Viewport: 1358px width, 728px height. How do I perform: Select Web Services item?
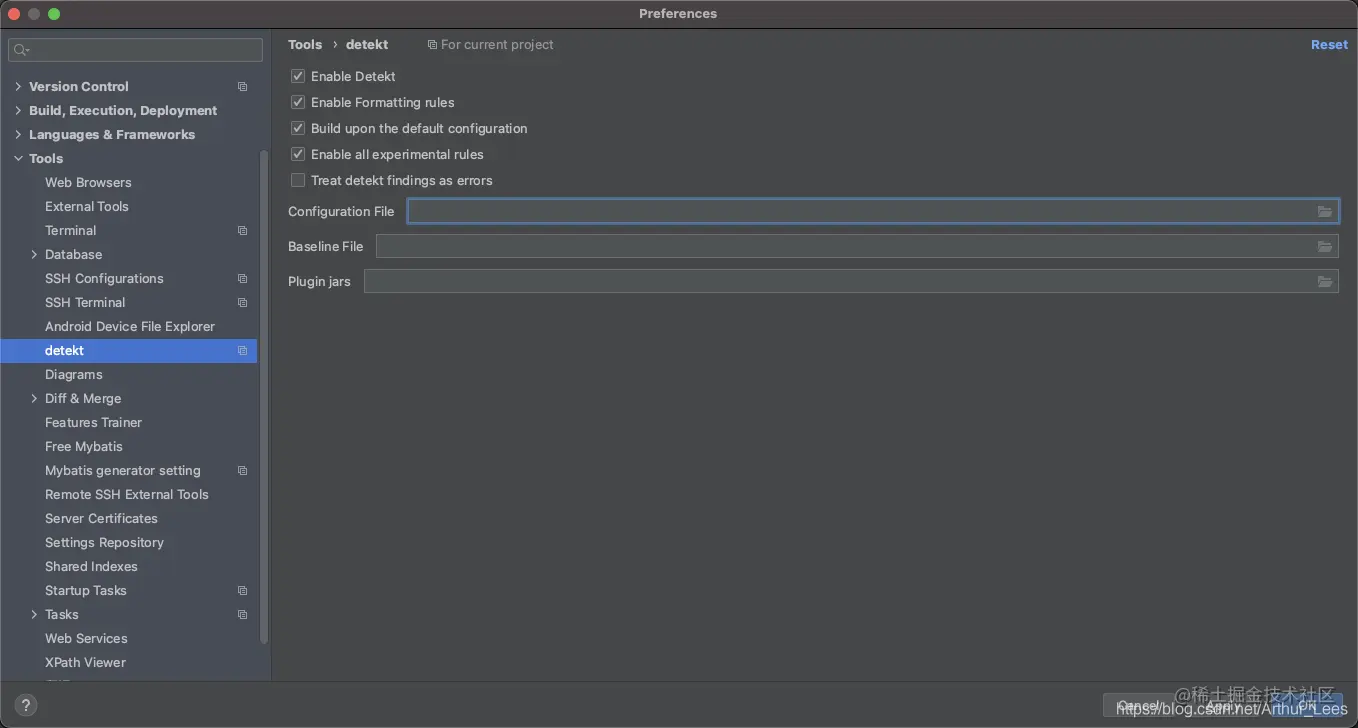click(x=86, y=638)
